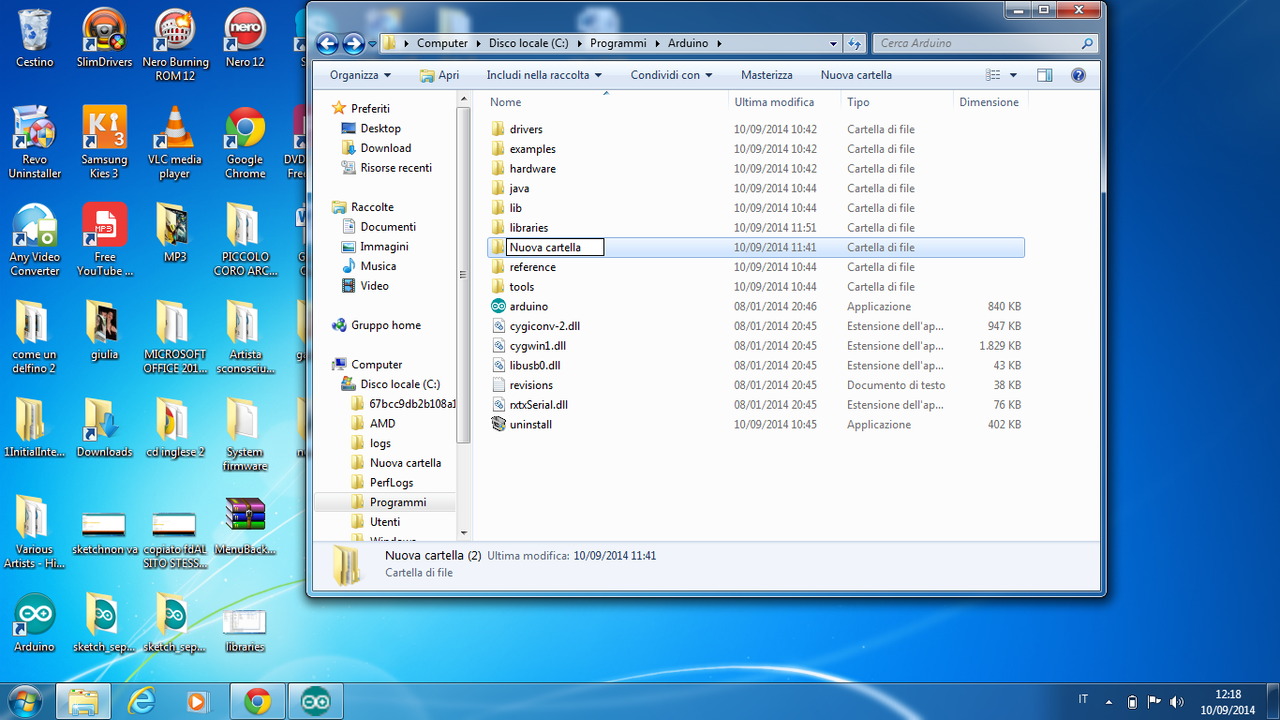Viewport: 1280px width, 720px height.
Task: Open MenuBack WinRAR archive on desktop
Action: [245, 526]
